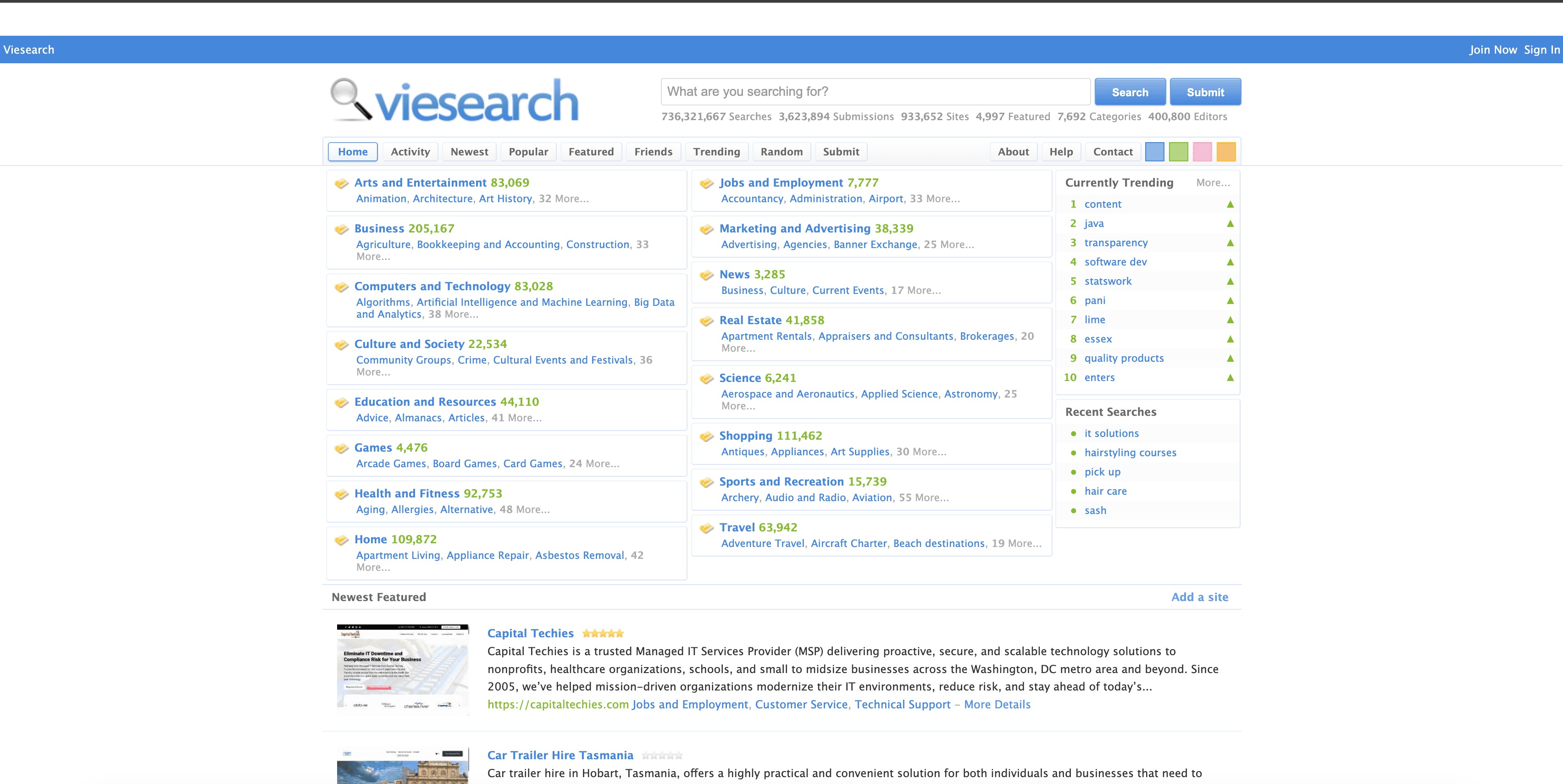The width and height of the screenshot is (1563, 784).
Task: Click the folder icon beside Computers and Technology
Action: coord(342,287)
